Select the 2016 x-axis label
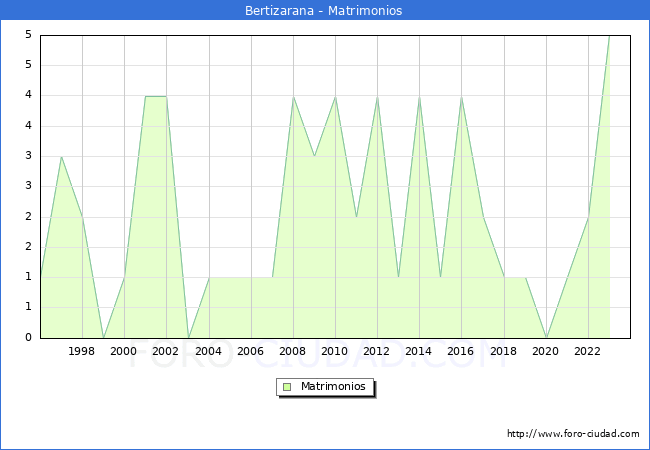Viewport: 650px width, 450px height. (x=461, y=351)
